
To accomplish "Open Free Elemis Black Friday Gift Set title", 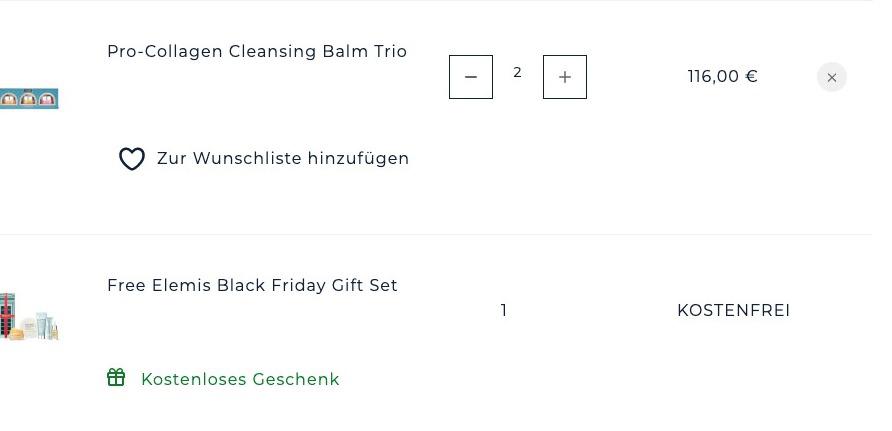I will point(252,285).
